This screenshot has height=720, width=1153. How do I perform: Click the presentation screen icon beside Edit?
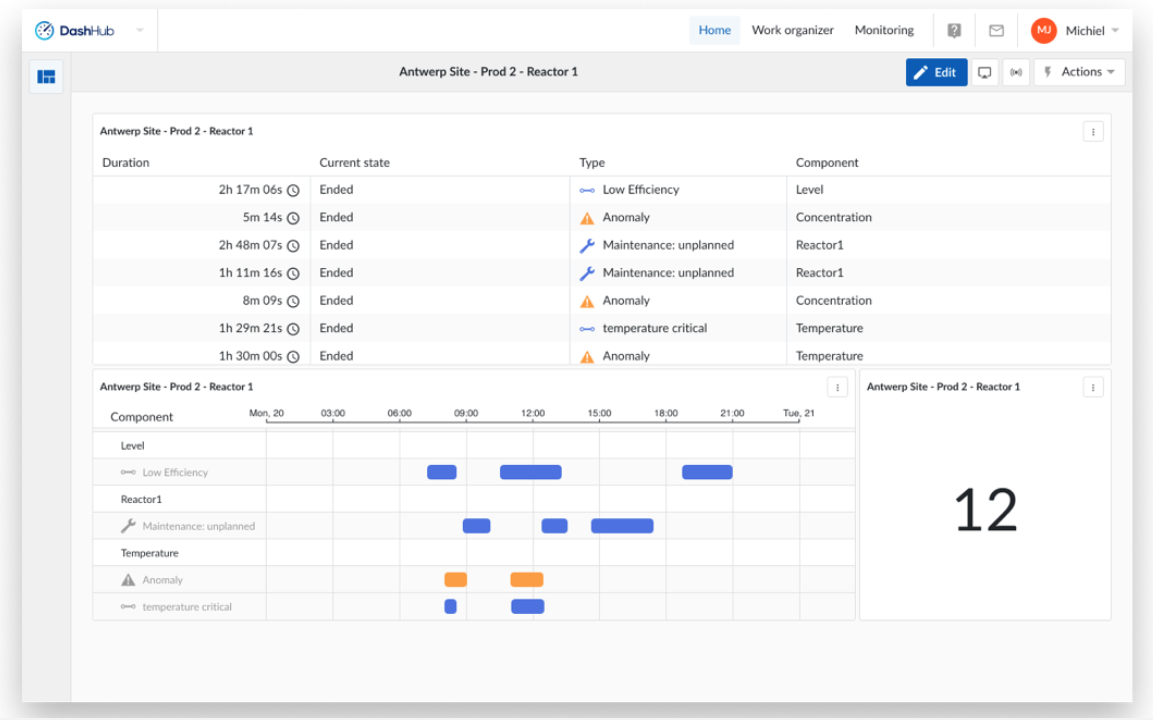click(x=984, y=72)
